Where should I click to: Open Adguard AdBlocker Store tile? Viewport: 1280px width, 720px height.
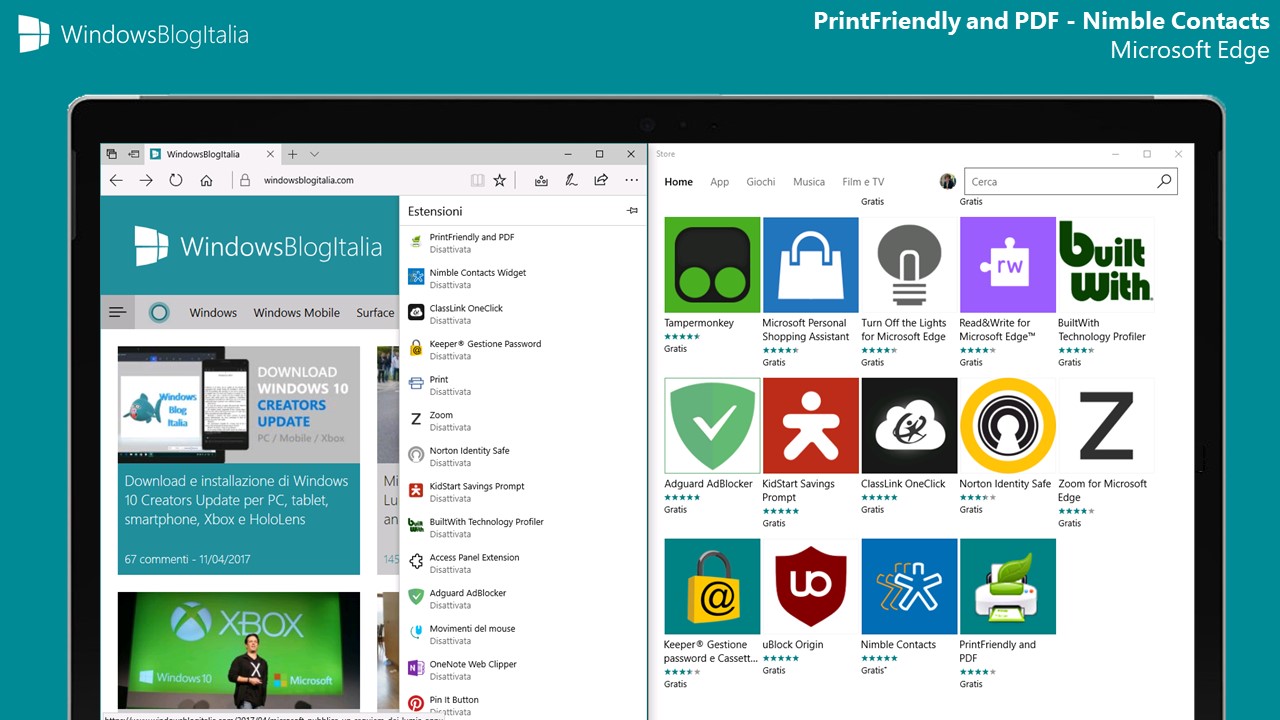pyautogui.click(x=712, y=446)
